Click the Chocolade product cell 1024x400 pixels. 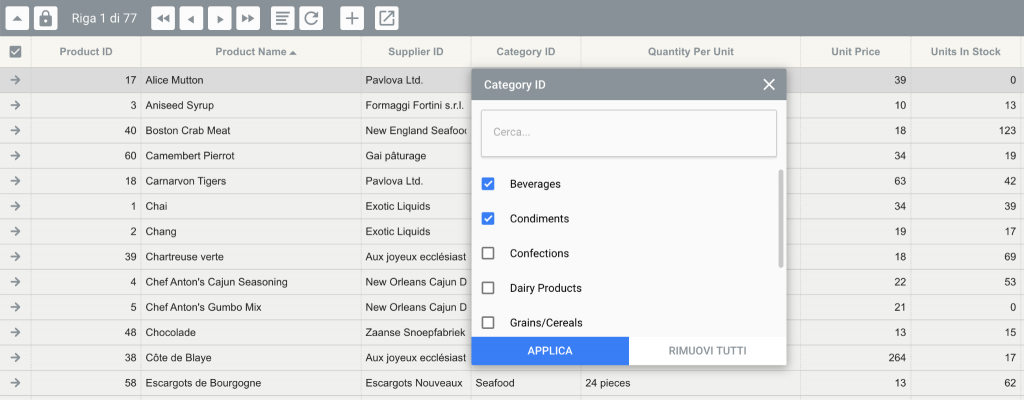pyautogui.click(x=251, y=332)
